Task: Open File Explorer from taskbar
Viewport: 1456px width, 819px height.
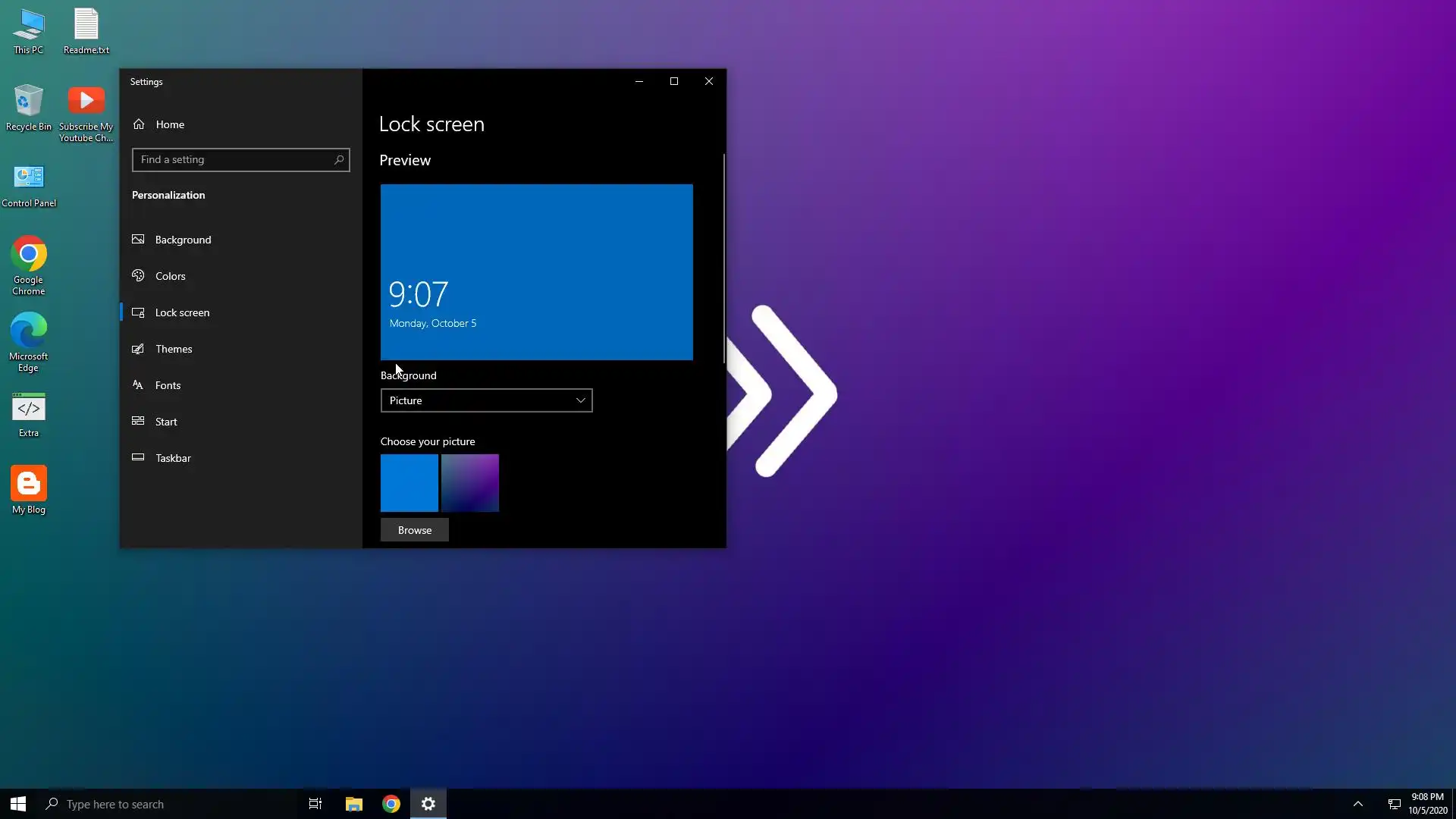Action: point(354,804)
